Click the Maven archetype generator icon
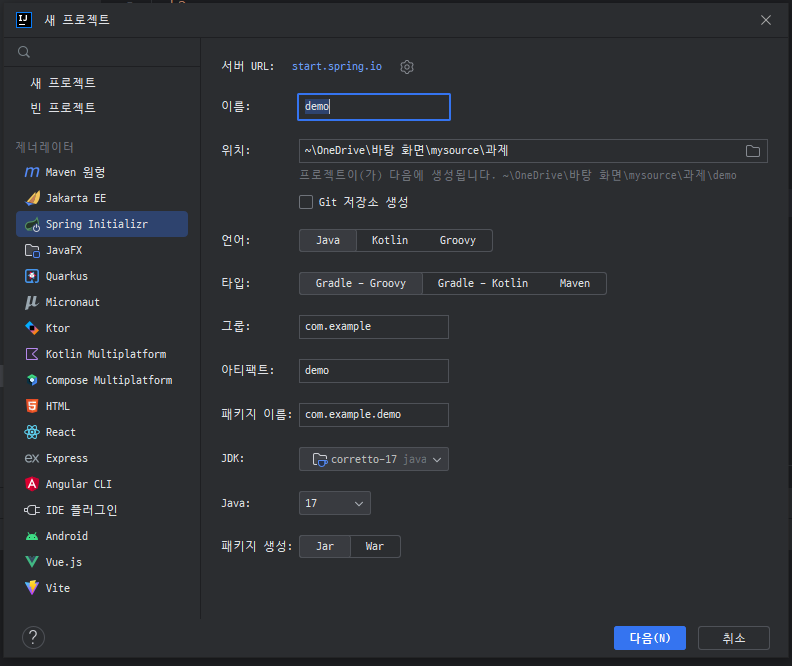792x666 pixels. 32,173
